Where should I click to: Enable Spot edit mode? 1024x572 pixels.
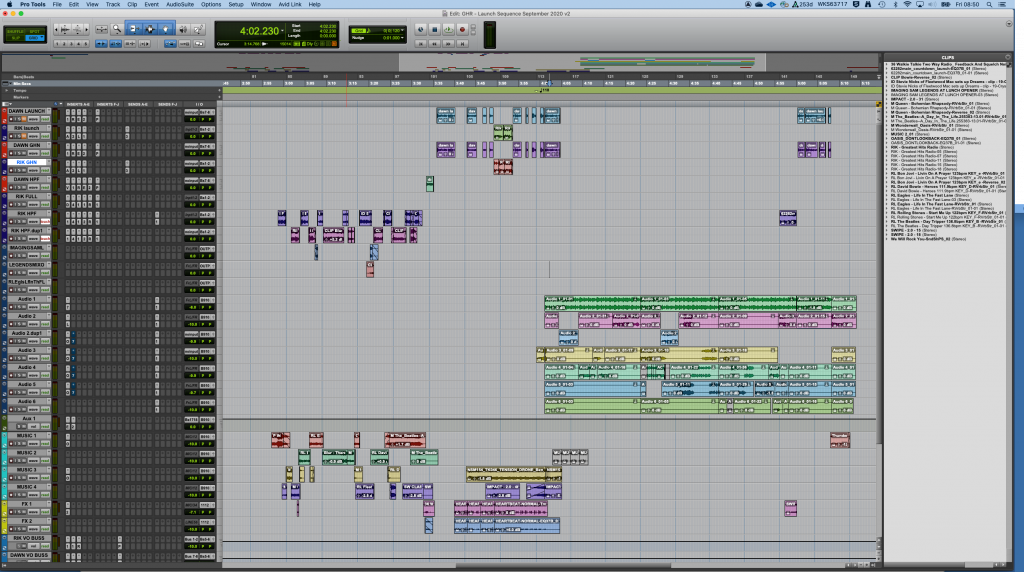coord(35,31)
